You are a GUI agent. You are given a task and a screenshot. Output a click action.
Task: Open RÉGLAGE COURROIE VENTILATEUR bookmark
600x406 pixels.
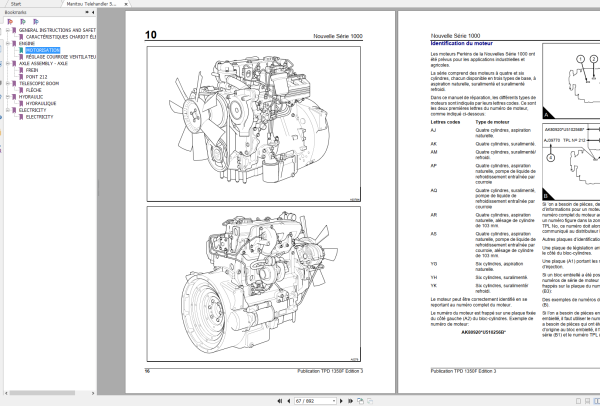point(61,57)
